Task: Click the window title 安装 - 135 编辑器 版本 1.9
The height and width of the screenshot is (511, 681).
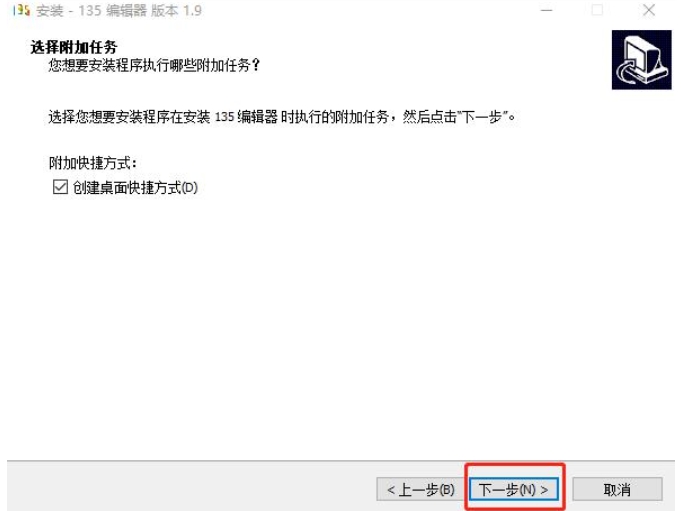Action: click(x=119, y=10)
